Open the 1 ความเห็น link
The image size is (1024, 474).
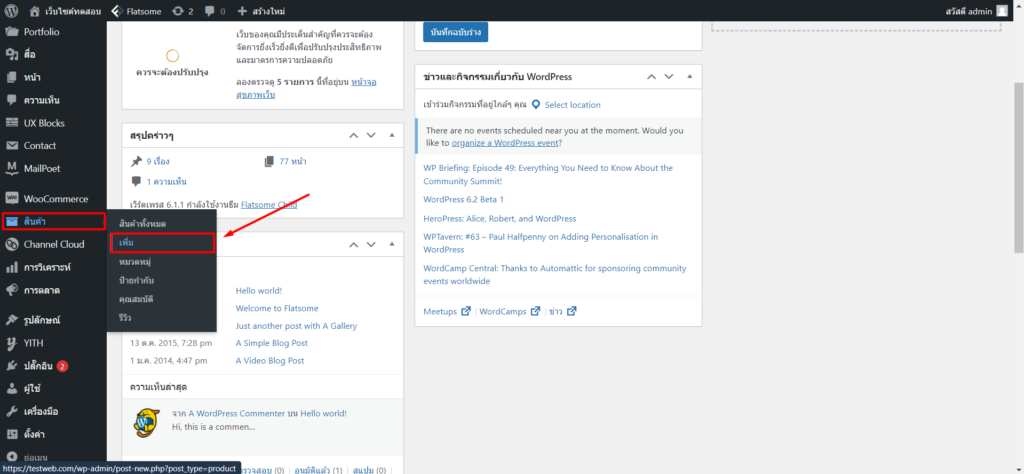click(166, 182)
